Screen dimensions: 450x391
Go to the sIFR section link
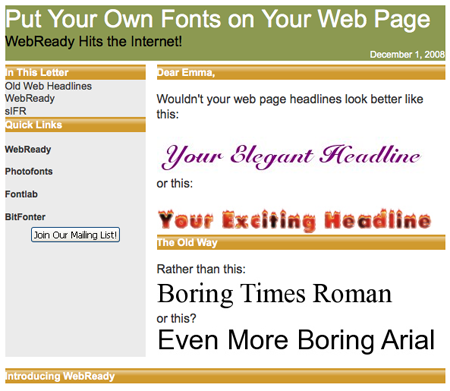(x=16, y=111)
